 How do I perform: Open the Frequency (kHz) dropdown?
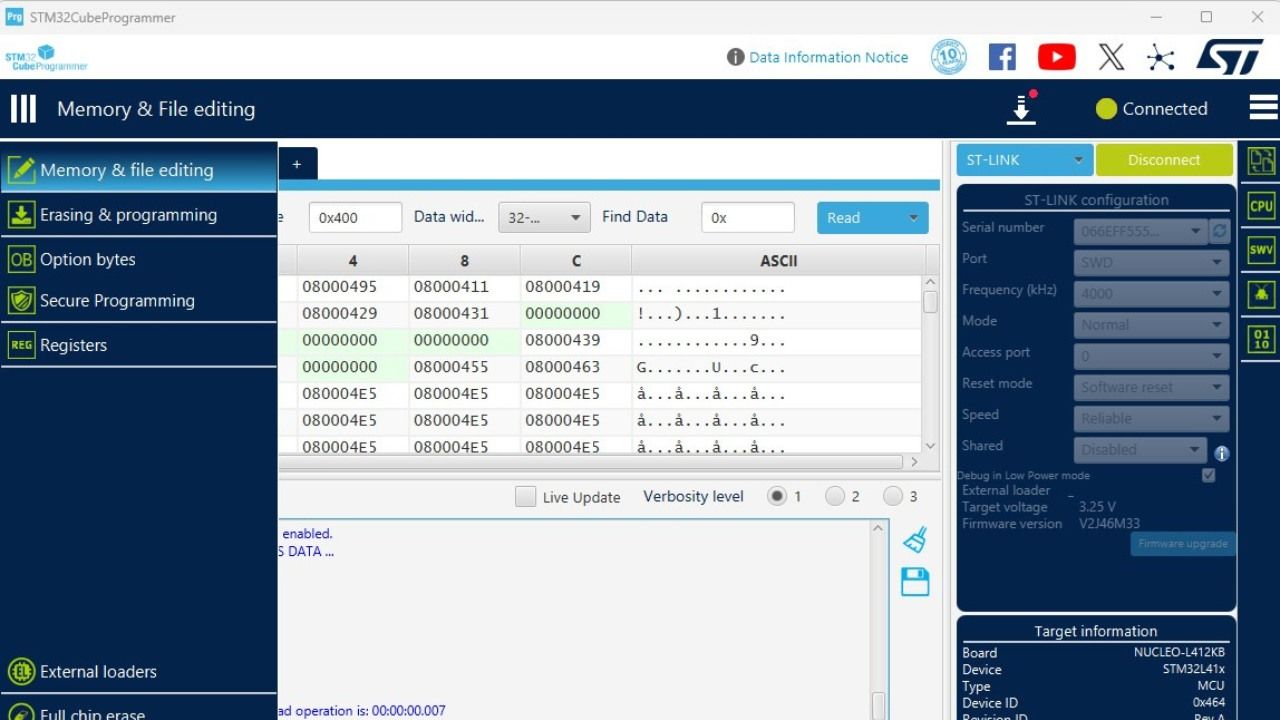[x=1152, y=294]
